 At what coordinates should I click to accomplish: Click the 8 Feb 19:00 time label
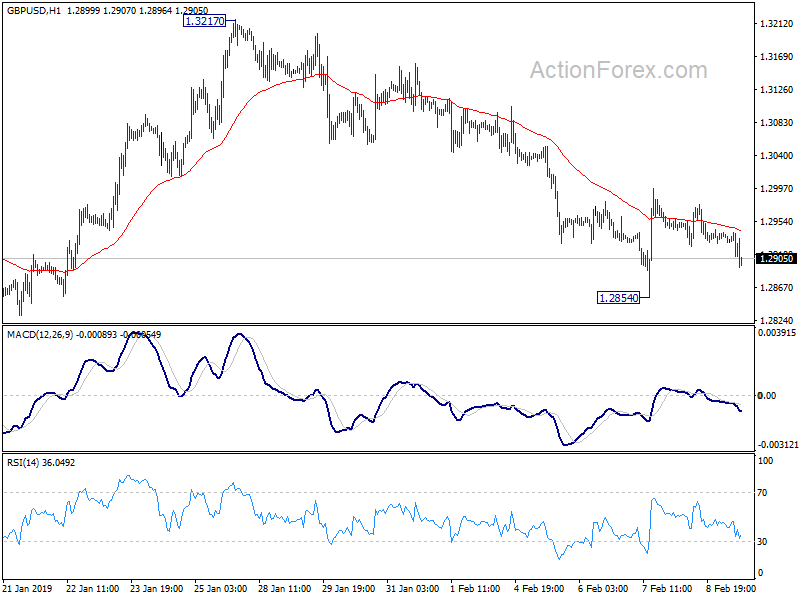click(x=731, y=588)
